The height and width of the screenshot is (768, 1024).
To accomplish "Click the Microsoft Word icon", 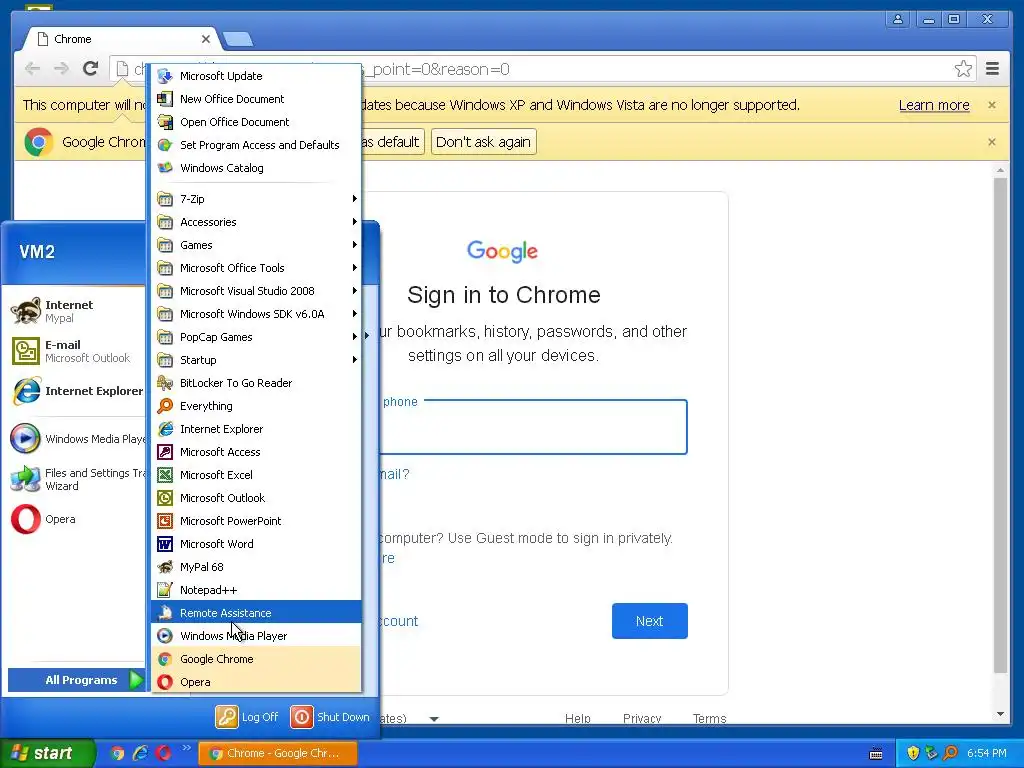I will tap(165, 544).
